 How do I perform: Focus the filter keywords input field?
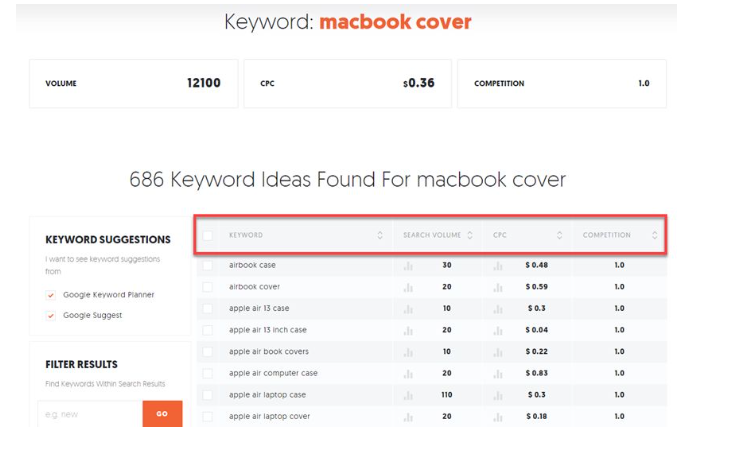tap(90, 414)
